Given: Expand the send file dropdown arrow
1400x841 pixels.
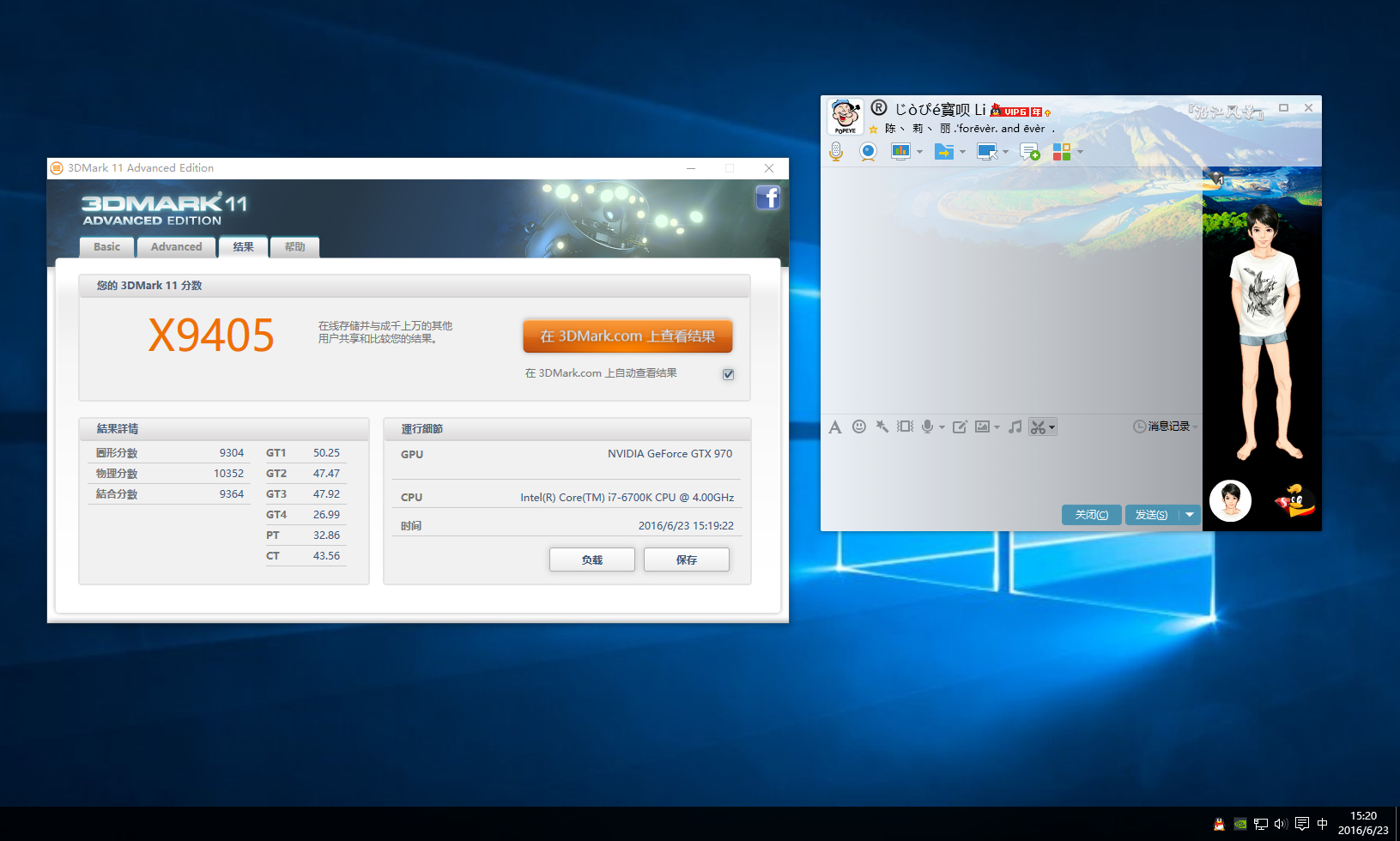Looking at the screenshot, I should (x=962, y=153).
